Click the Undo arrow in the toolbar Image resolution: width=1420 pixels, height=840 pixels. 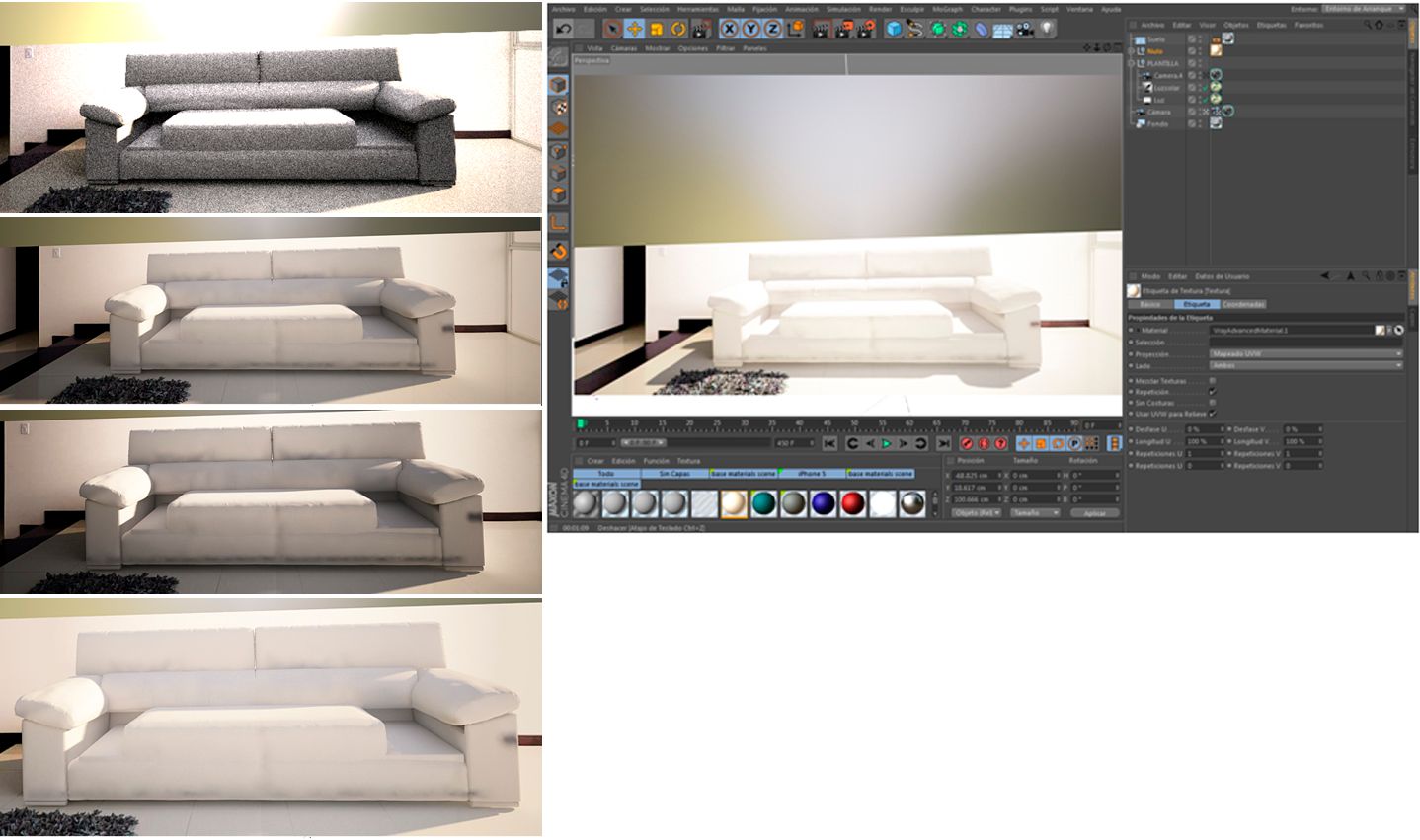564,29
